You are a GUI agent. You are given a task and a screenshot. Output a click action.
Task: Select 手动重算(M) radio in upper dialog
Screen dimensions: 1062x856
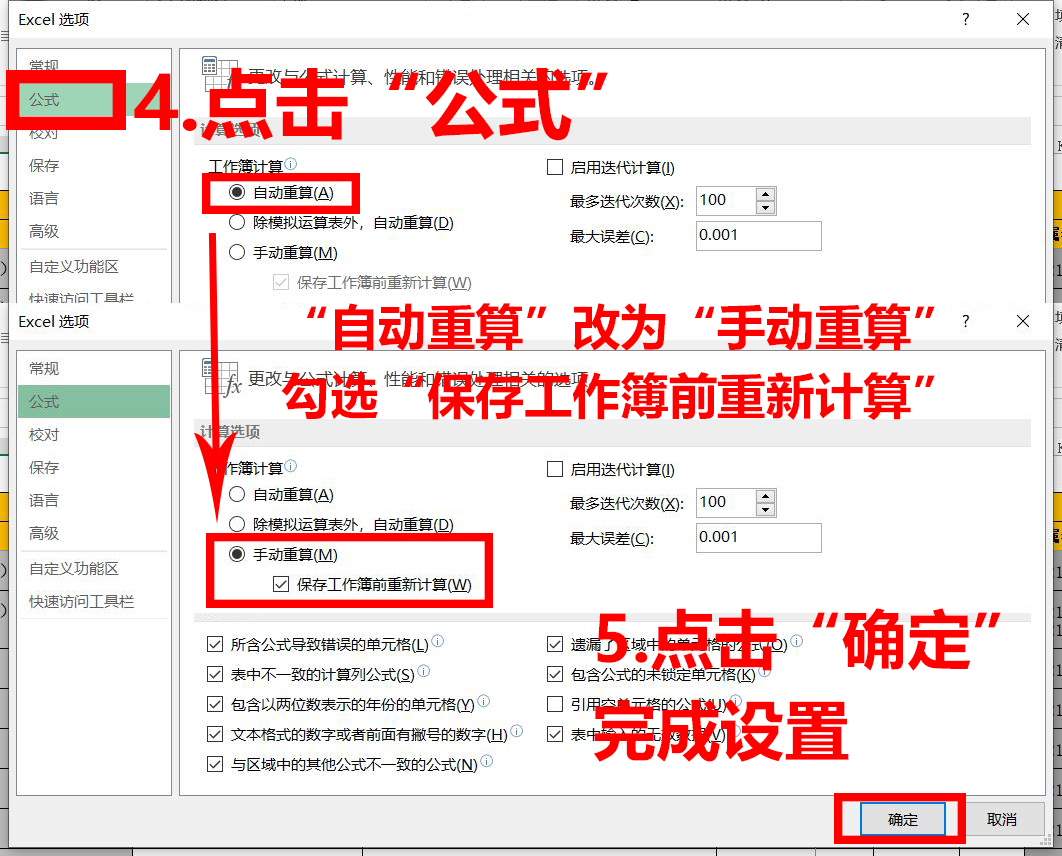click(236, 253)
